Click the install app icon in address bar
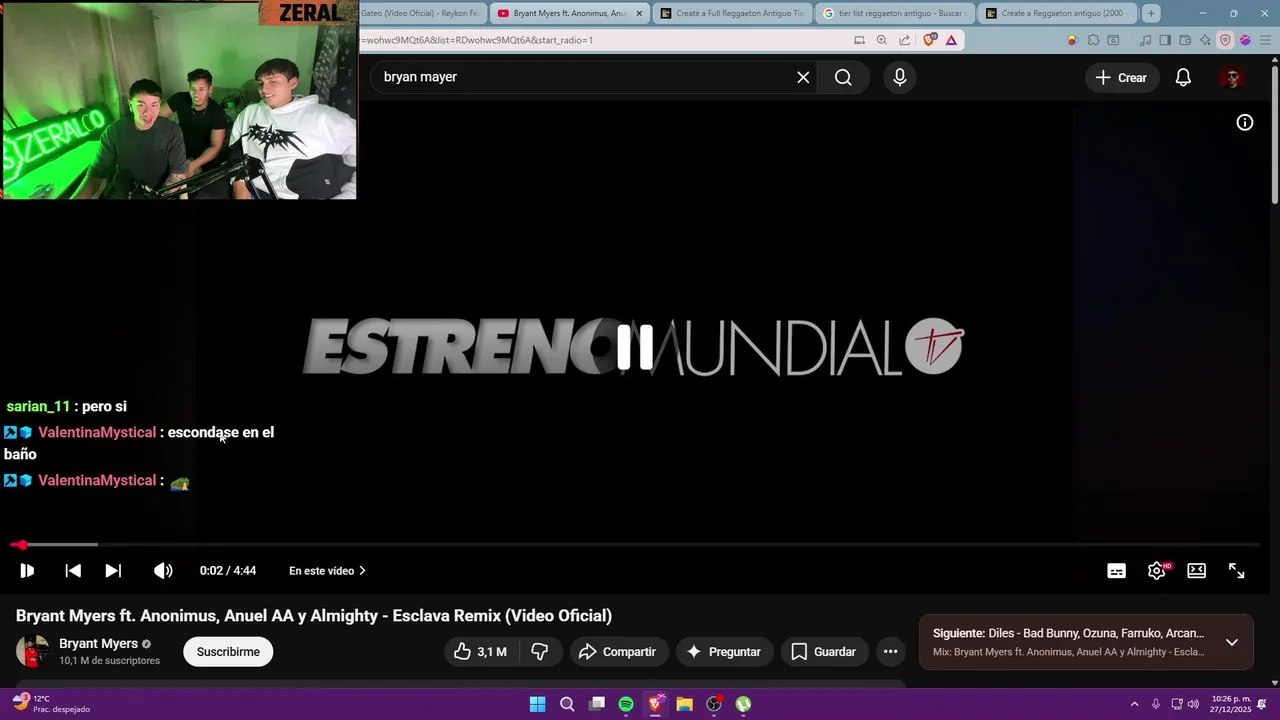The width and height of the screenshot is (1280, 720). tap(859, 40)
